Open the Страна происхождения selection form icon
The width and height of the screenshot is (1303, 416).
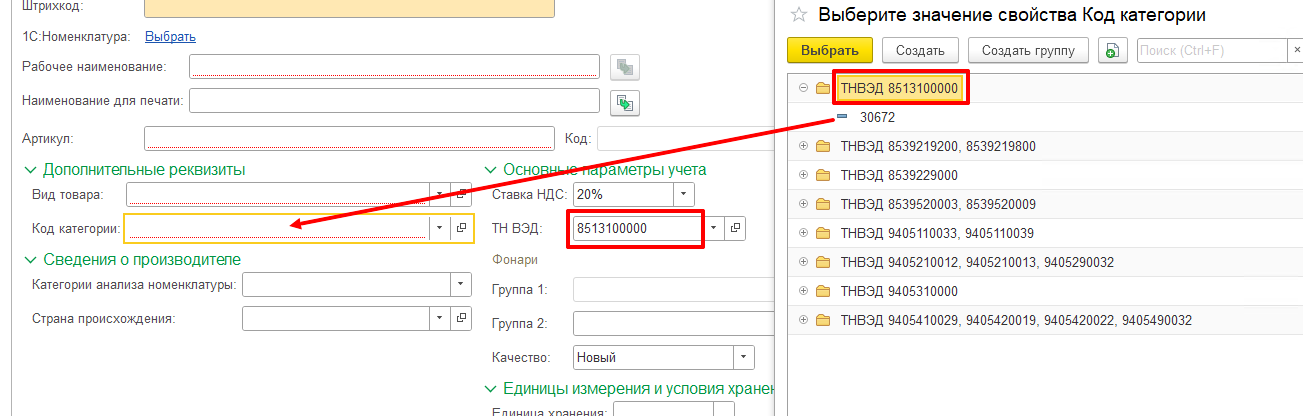pos(461,318)
